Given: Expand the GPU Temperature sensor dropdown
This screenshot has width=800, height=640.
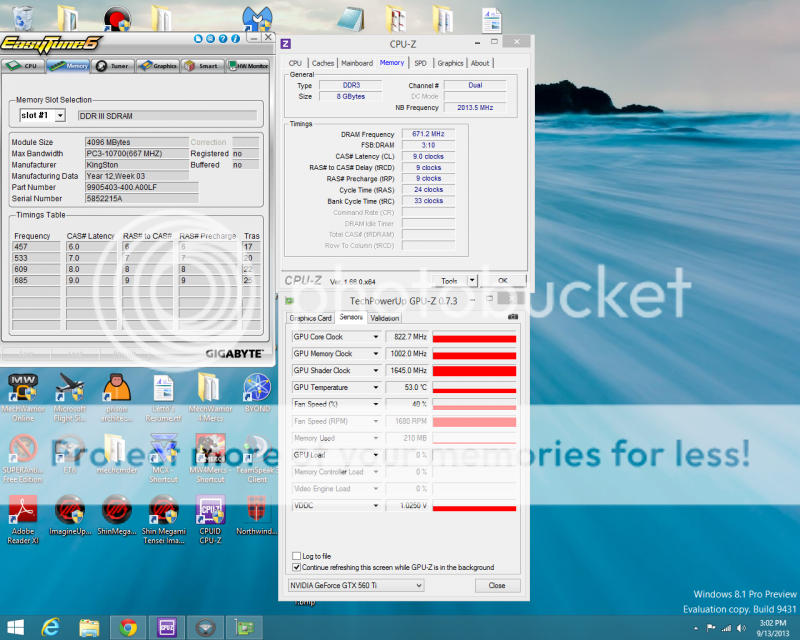Looking at the screenshot, I should pyautogui.click(x=376, y=388).
